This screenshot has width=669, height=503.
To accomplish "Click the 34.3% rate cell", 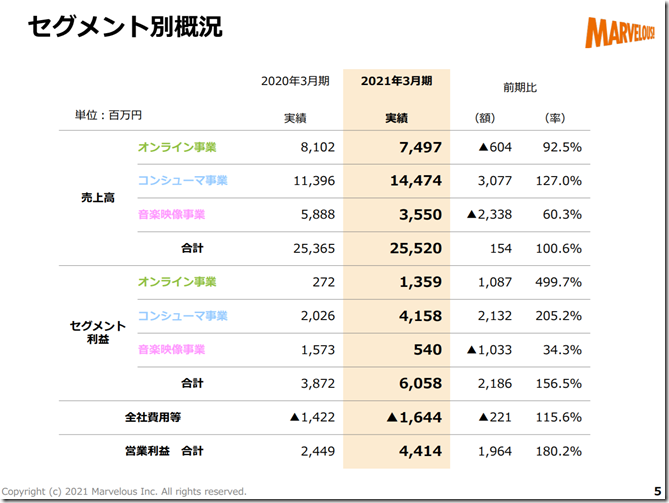I will (562, 350).
